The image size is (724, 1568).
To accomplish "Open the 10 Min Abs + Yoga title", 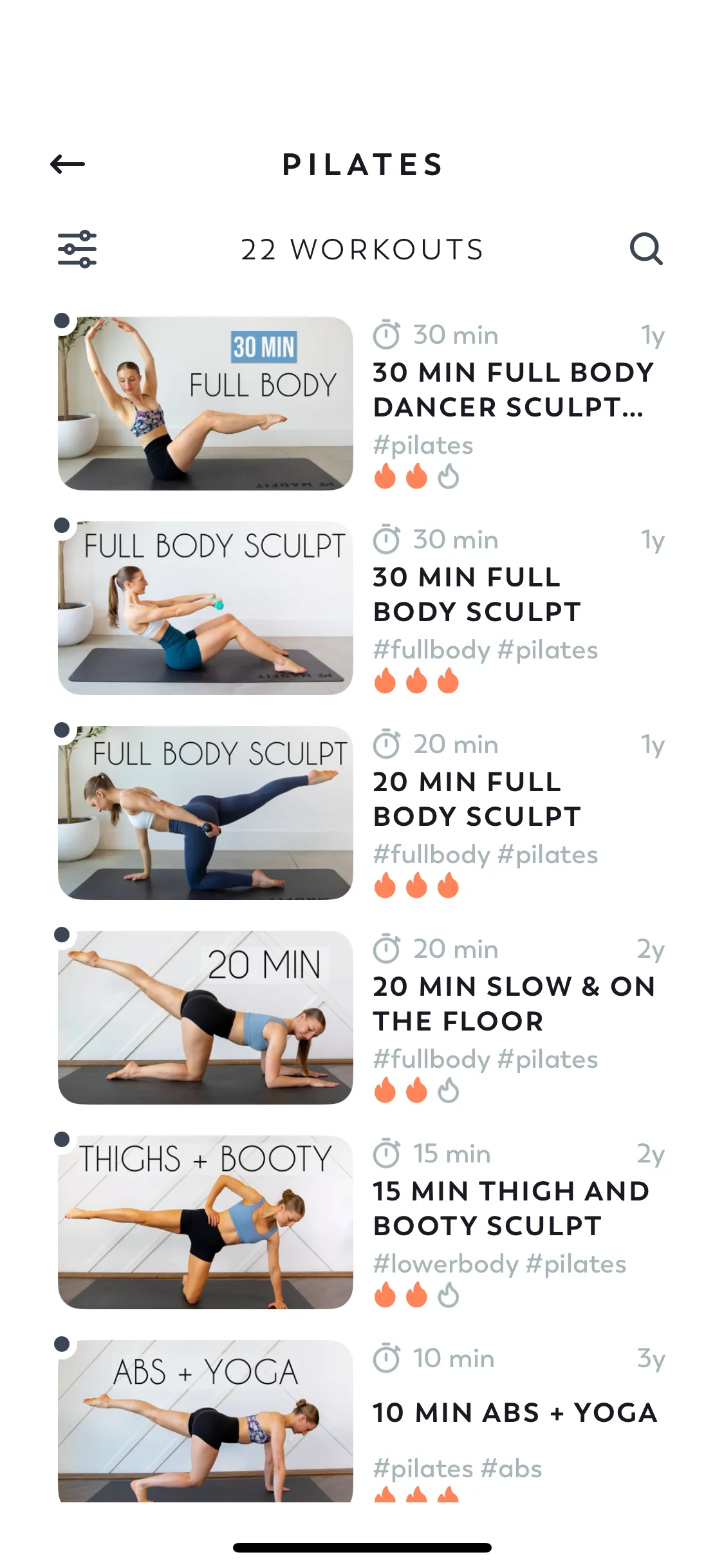I will click(x=515, y=1413).
